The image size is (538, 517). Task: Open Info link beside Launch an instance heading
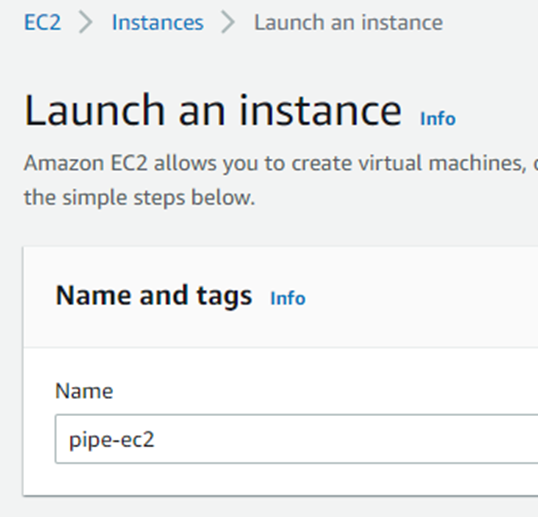coord(438,119)
